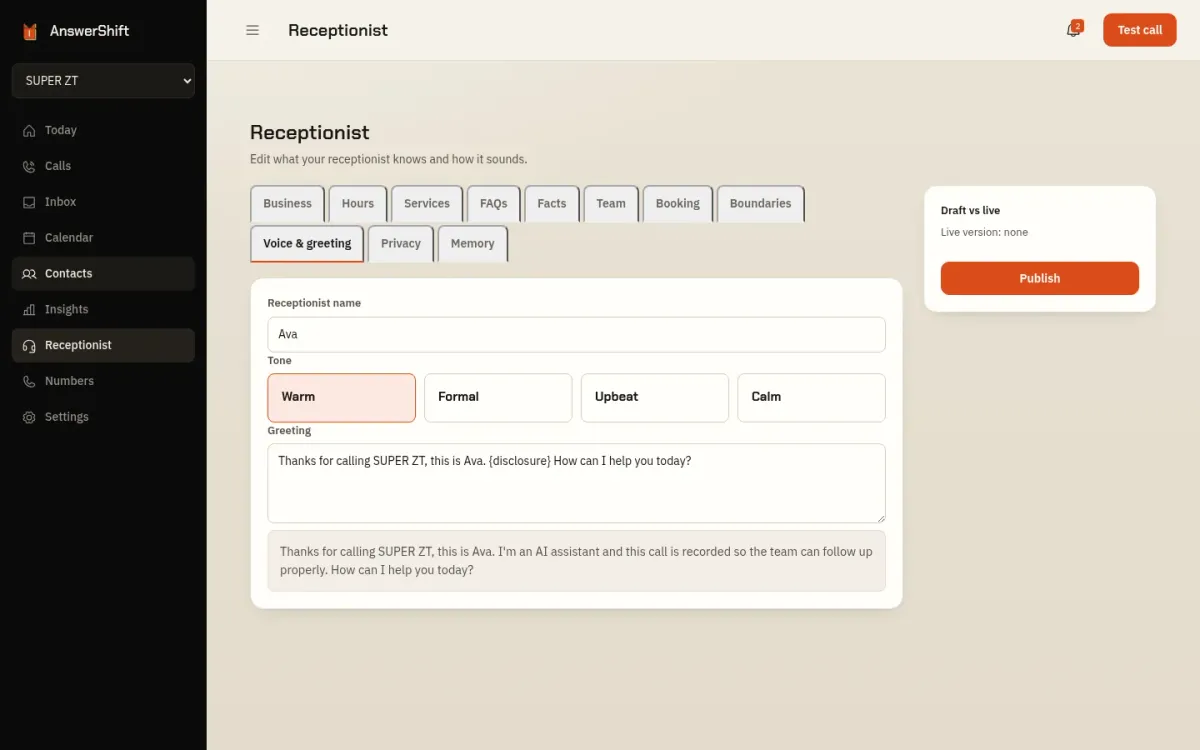Switch to the Hours tab
This screenshot has height=750, width=1200.
point(358,204)
